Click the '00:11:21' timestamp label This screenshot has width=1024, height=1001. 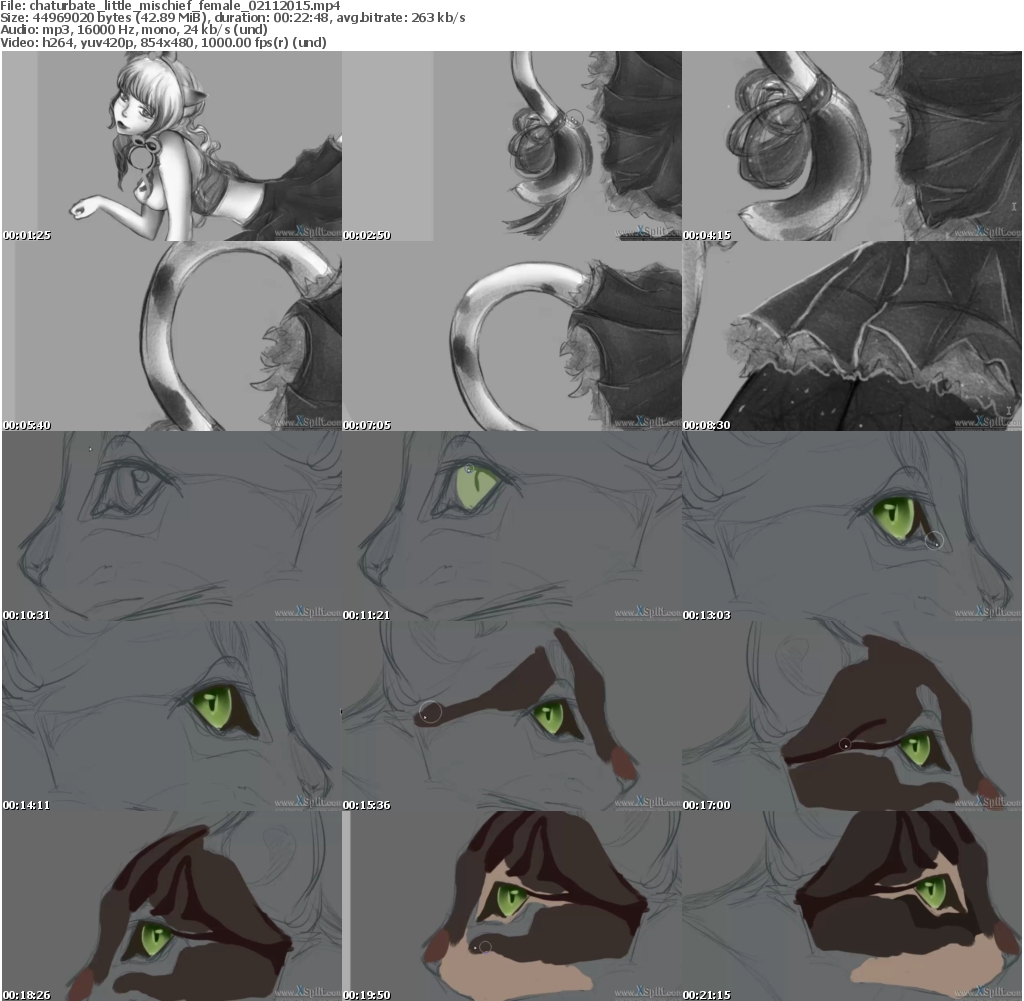pos(367,615)
